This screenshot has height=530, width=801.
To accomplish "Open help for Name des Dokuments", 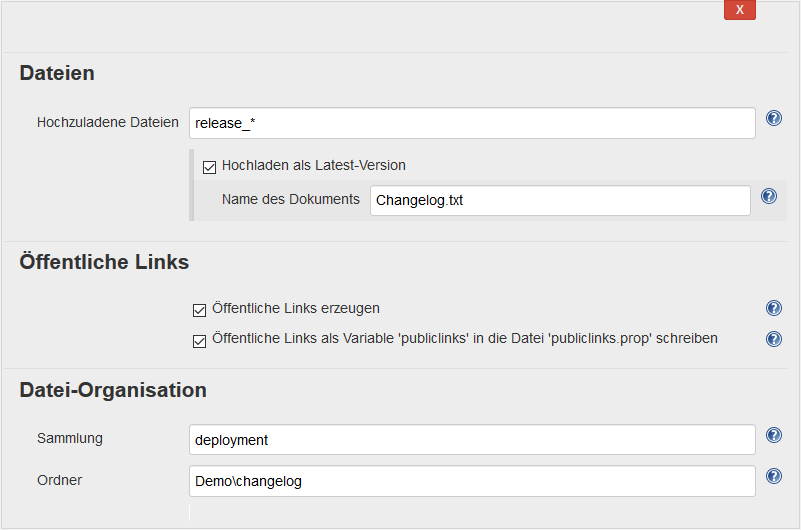I will 768,196.
